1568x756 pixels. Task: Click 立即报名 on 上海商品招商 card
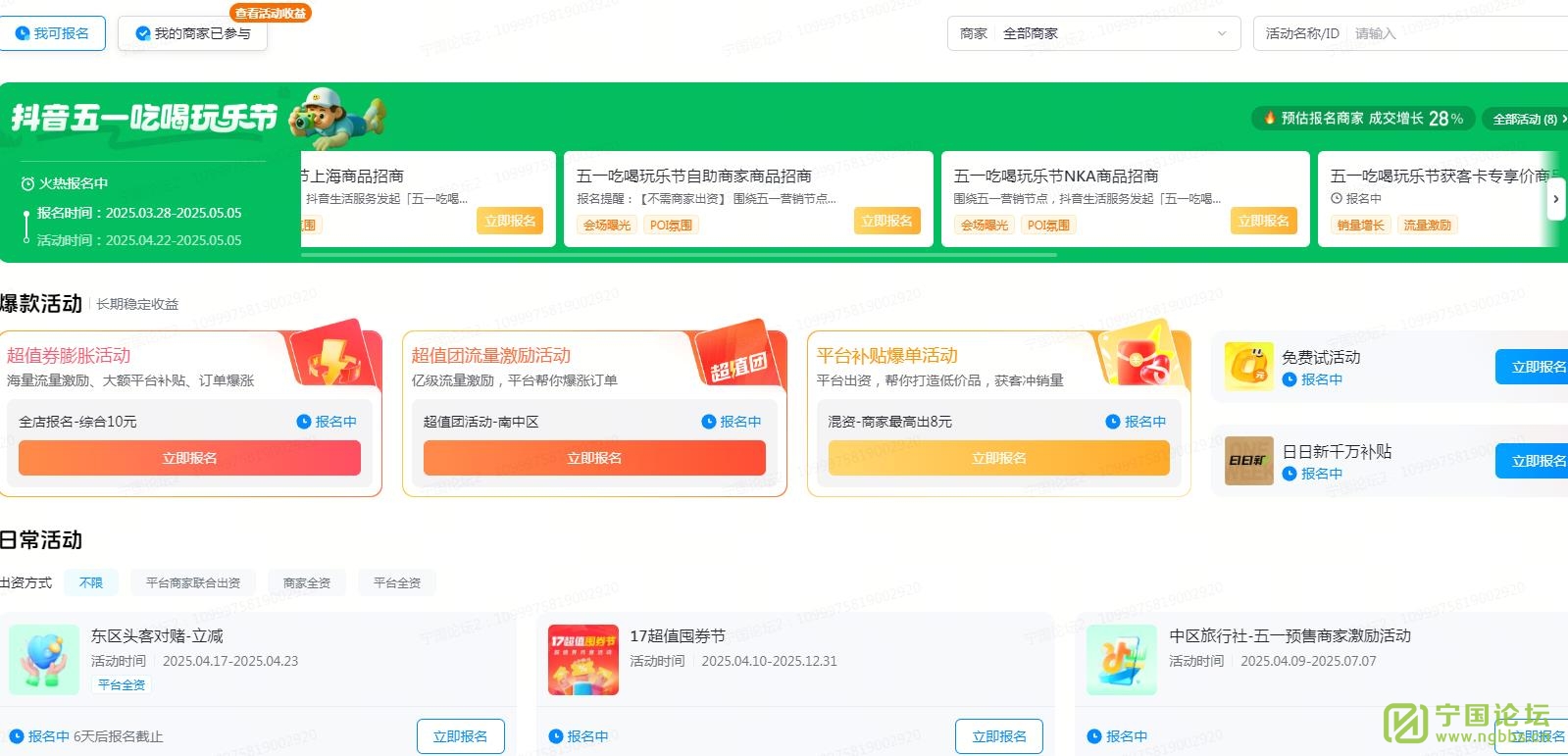click(x=510, y=221)
